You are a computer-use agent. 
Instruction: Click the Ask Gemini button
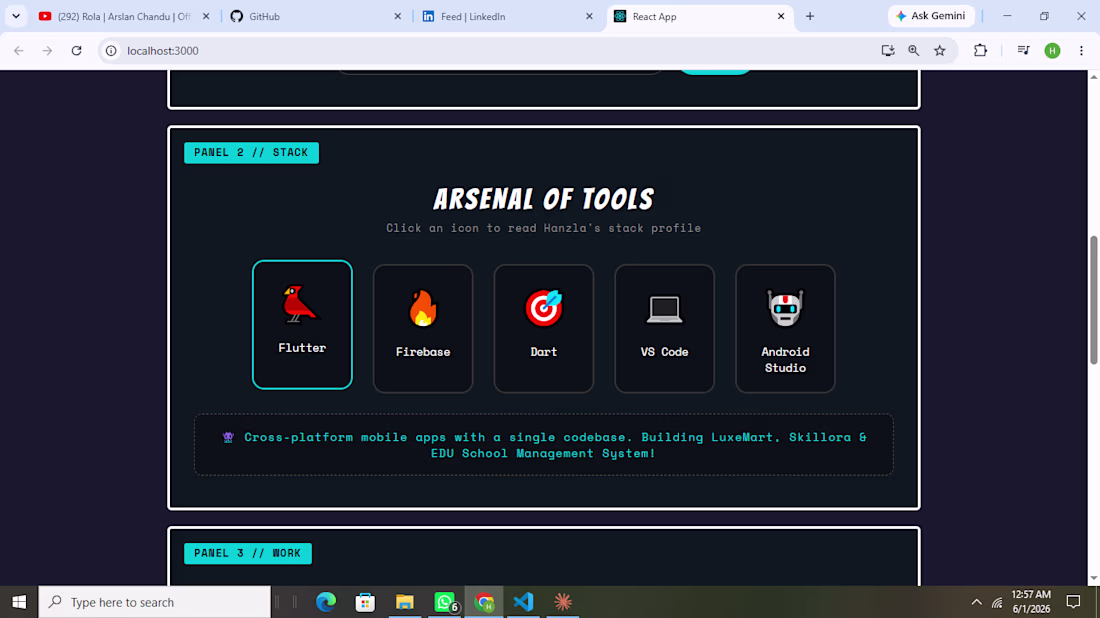[x=931, y=15]
